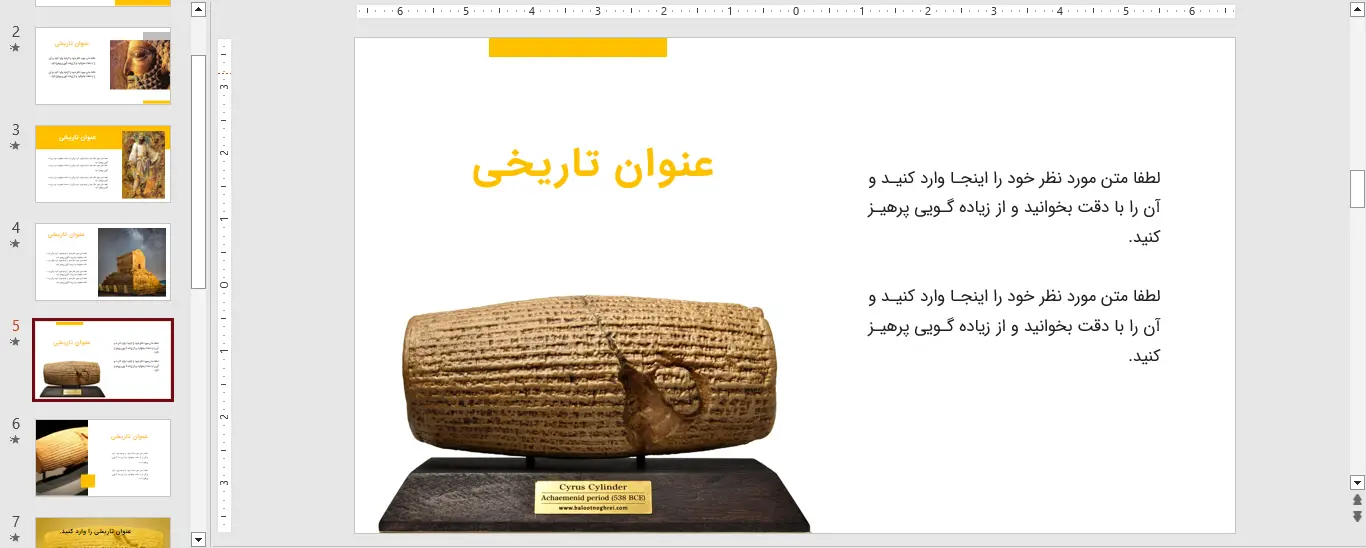1366x548 pixels.
Task: Click the animation star icon under slide 3
Action: pos(15,146)
